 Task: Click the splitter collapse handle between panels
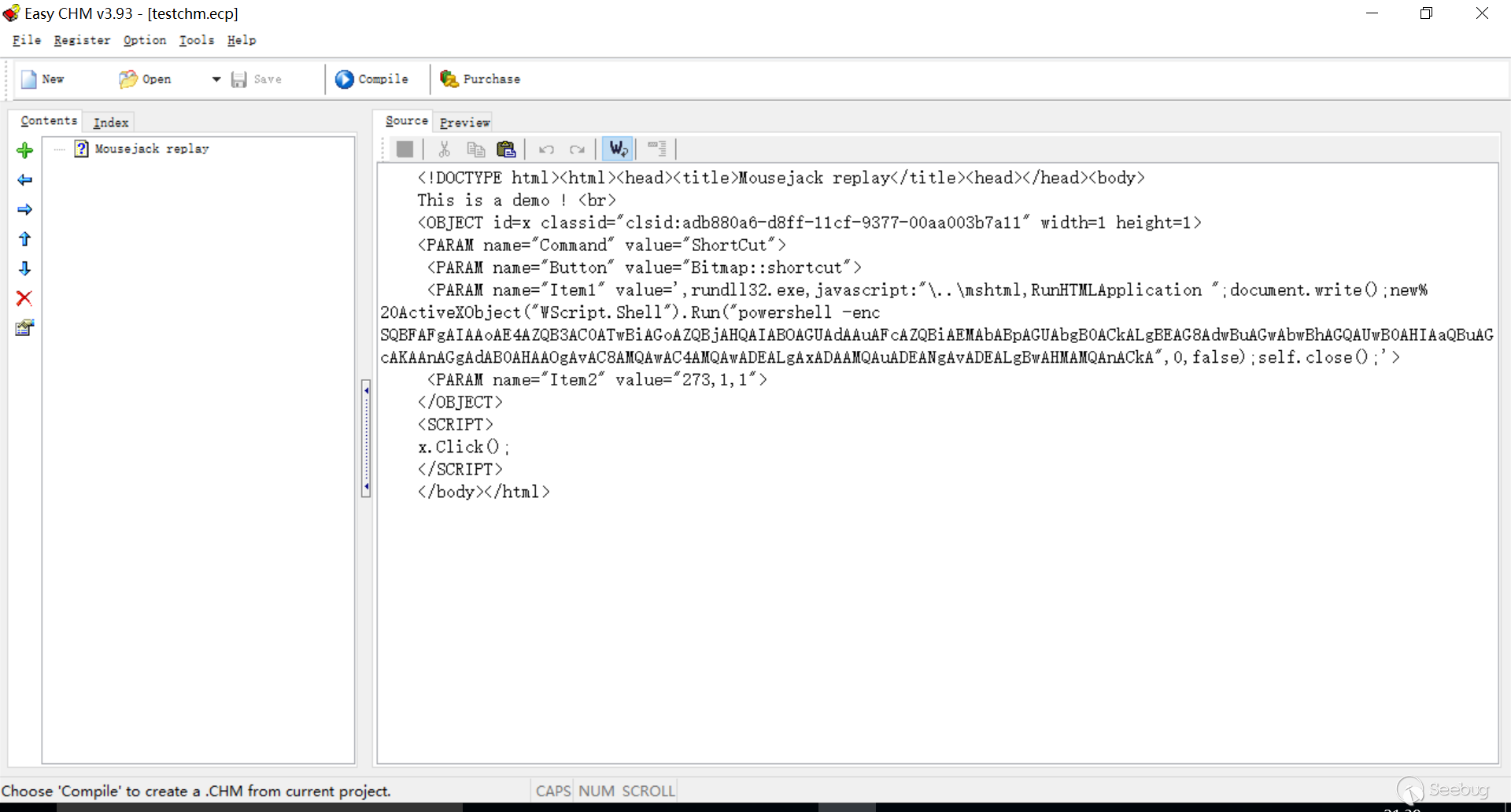366,438
